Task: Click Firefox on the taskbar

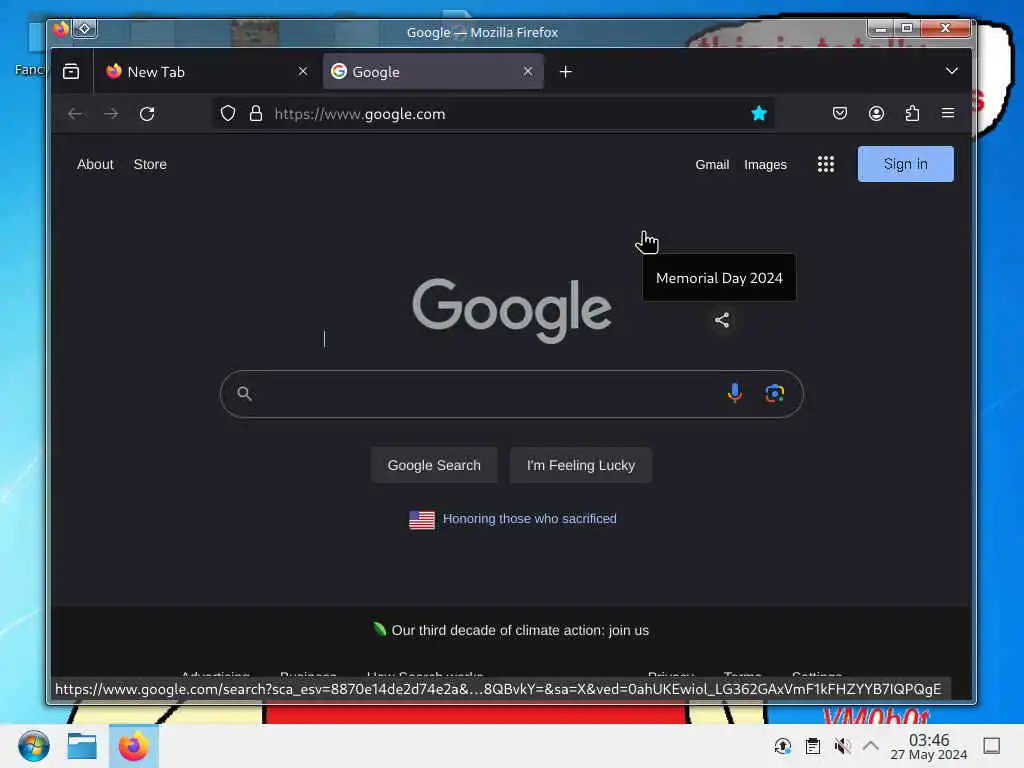Action: coord(133,746)
